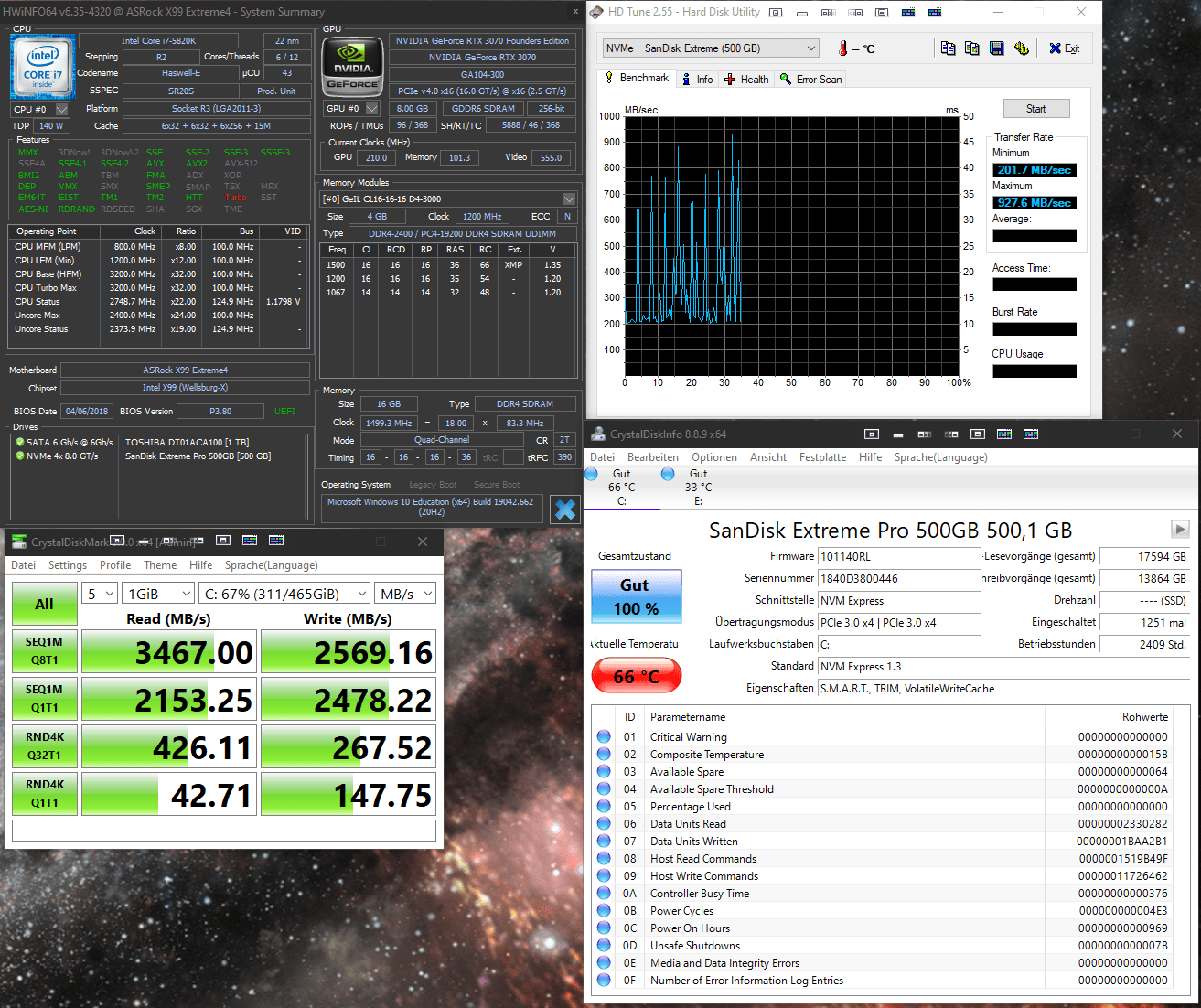
Task: Click the blue status orb for Unsafe Shutdowns
Action: pyautogui.click(x=604, y=945)
